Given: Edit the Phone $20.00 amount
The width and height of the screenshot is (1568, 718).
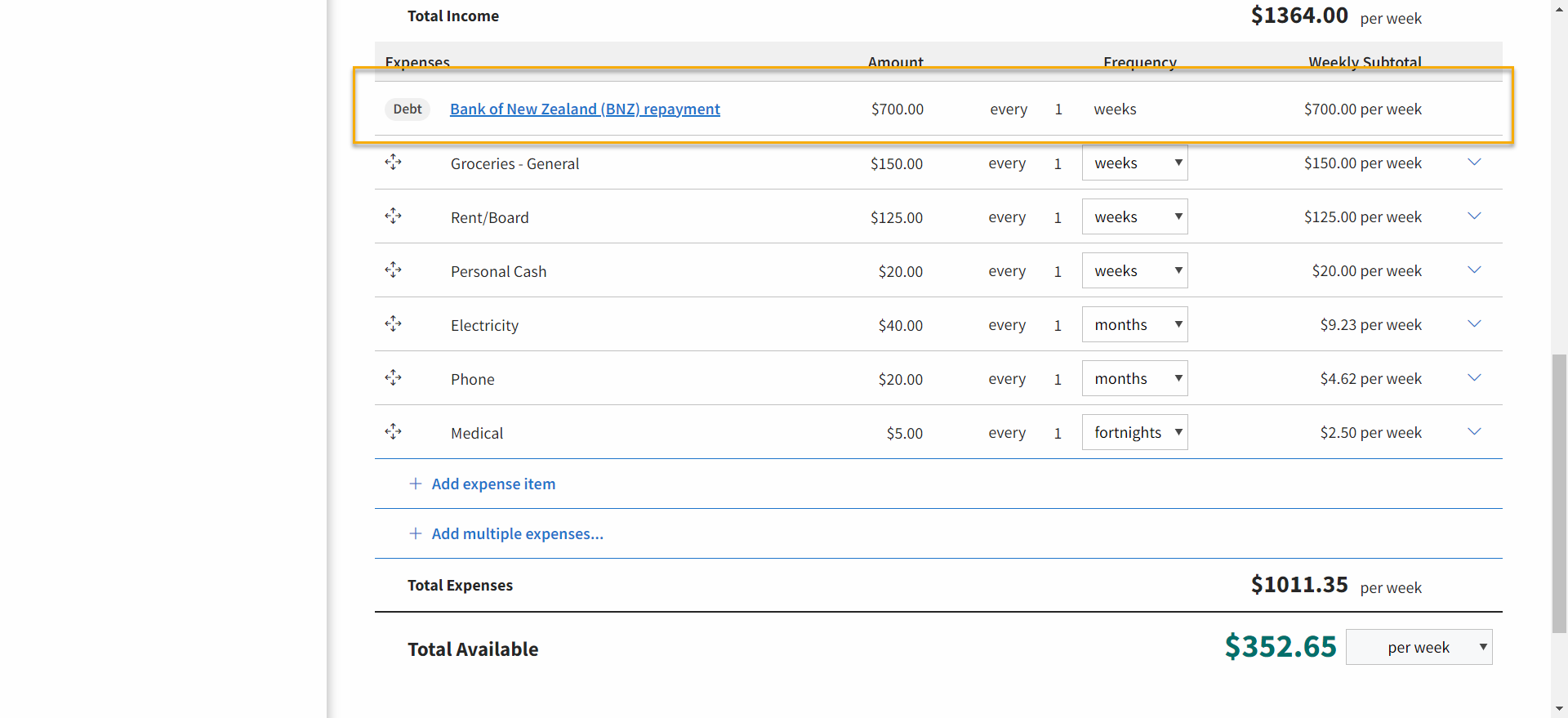Looking at the screenshot, I should 901,379.
